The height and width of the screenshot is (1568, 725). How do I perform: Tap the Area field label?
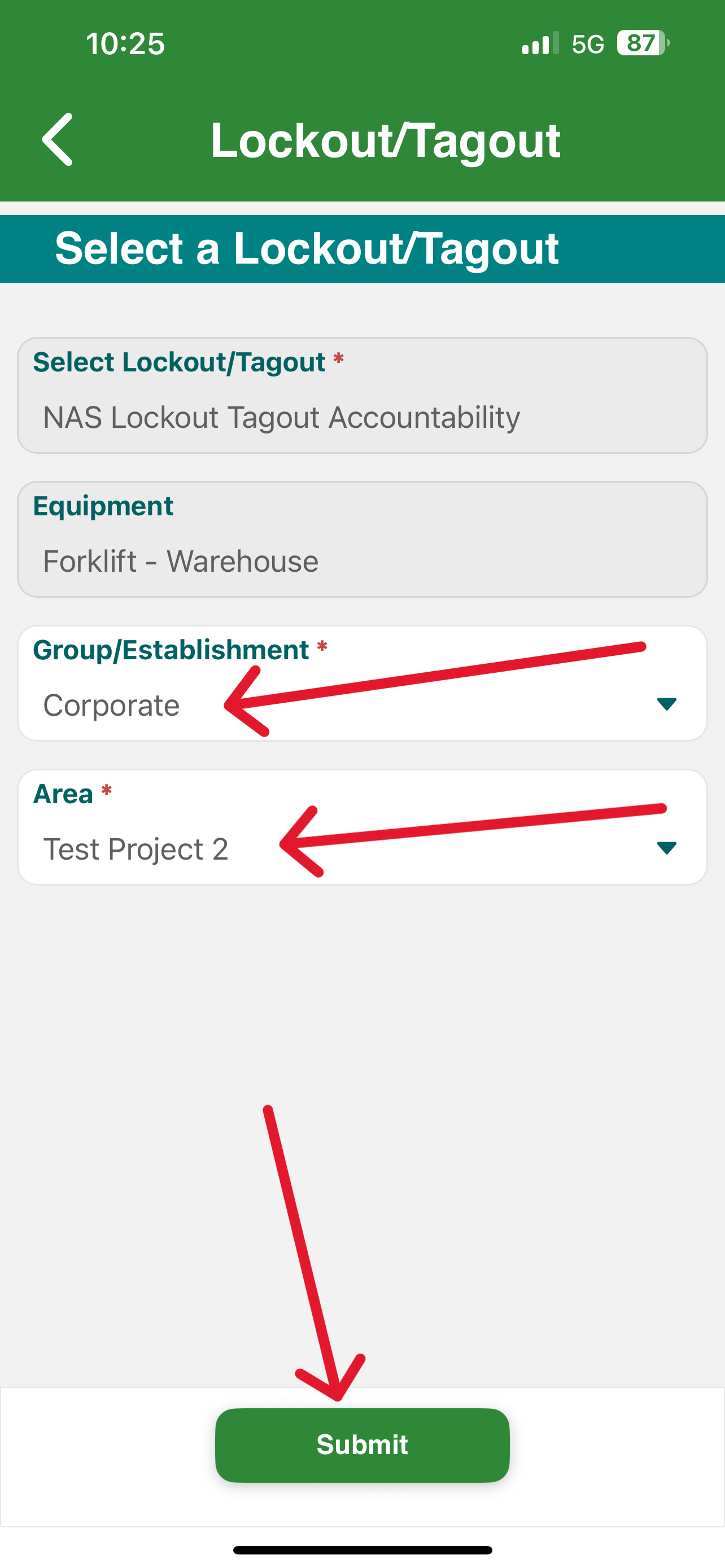click(x=63, y=794)
